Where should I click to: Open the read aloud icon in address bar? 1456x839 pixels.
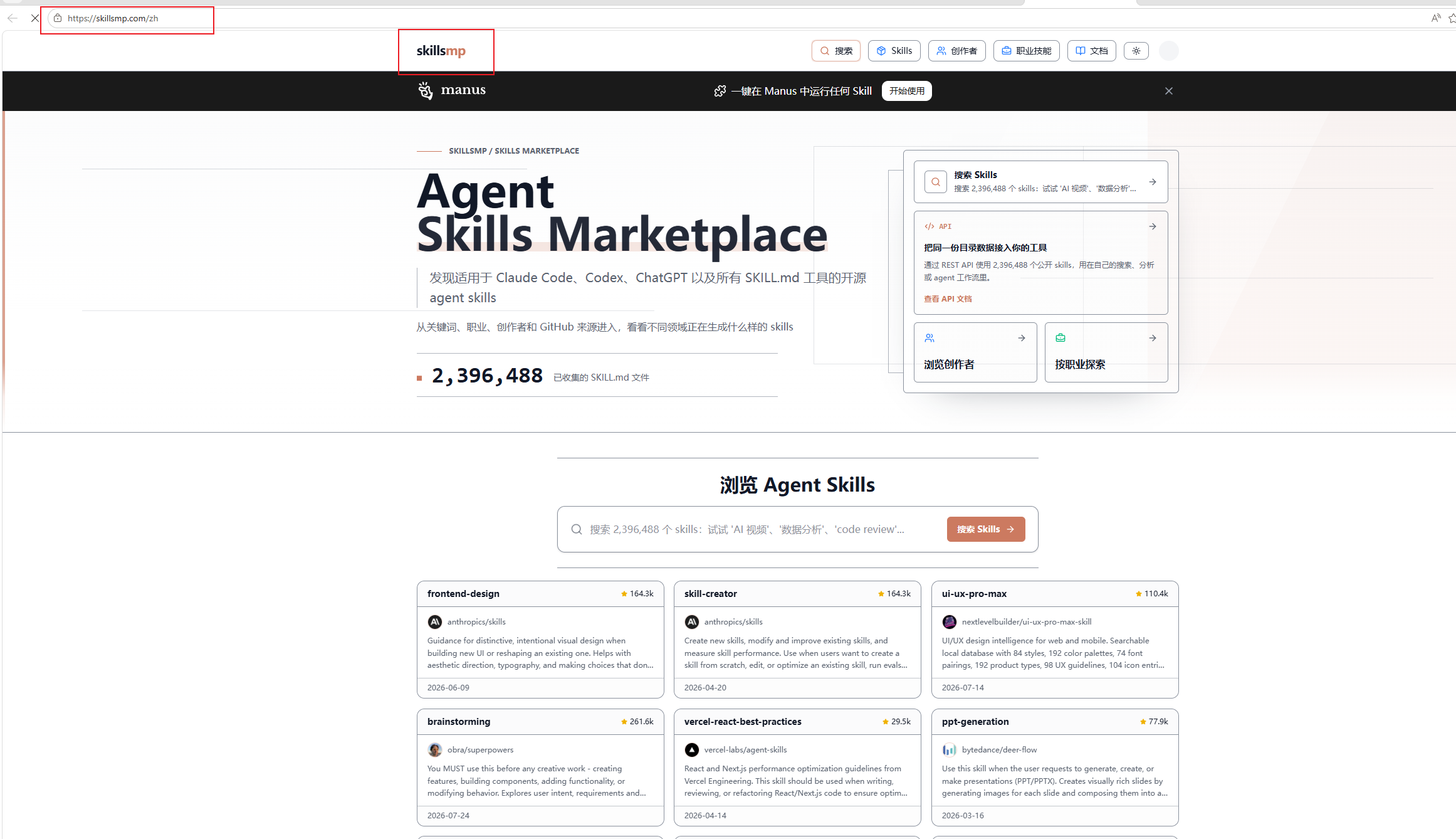1435,18
